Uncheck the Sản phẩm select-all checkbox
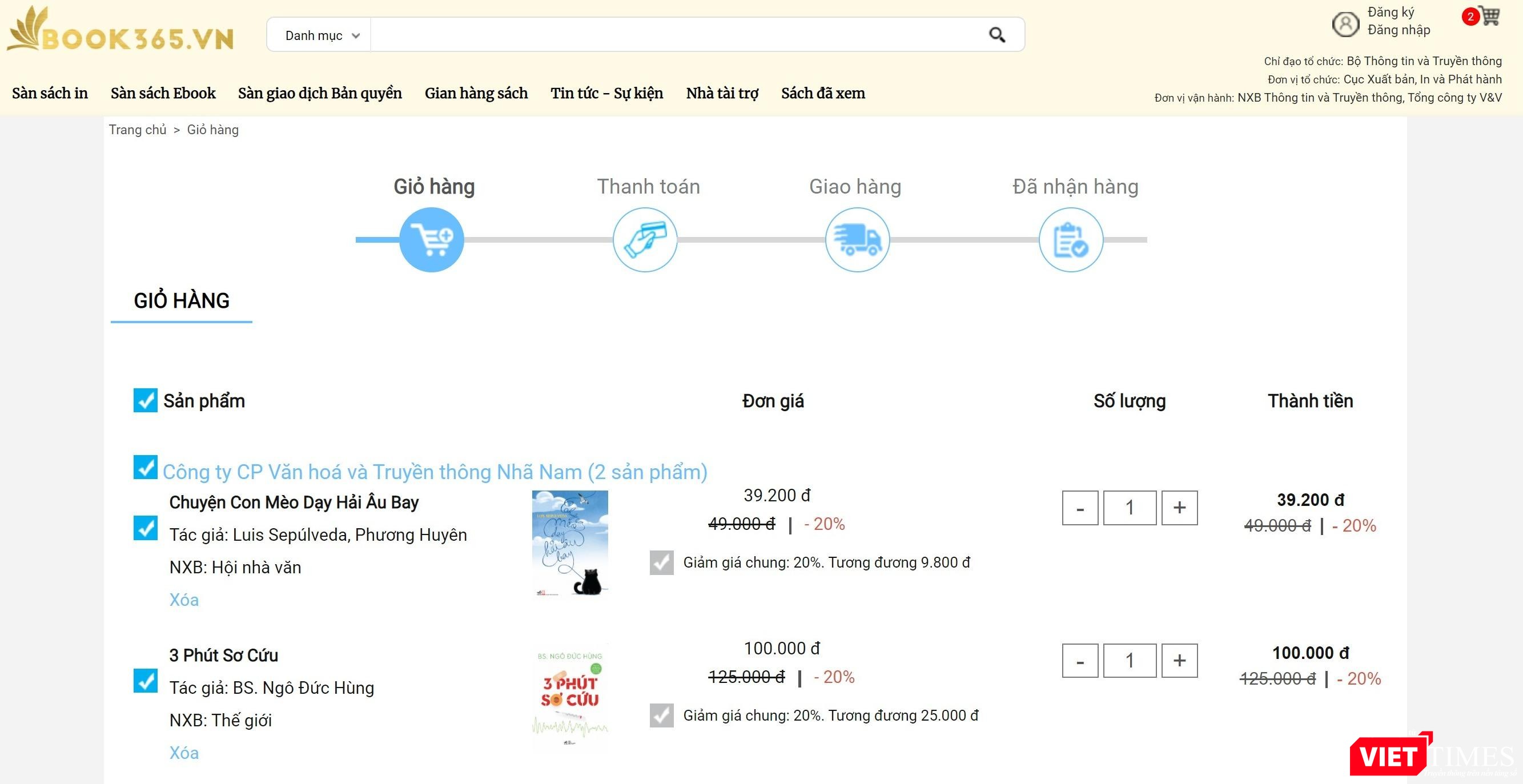The width and height of the screenshot is (1523, 784). [x=146, y=400]
